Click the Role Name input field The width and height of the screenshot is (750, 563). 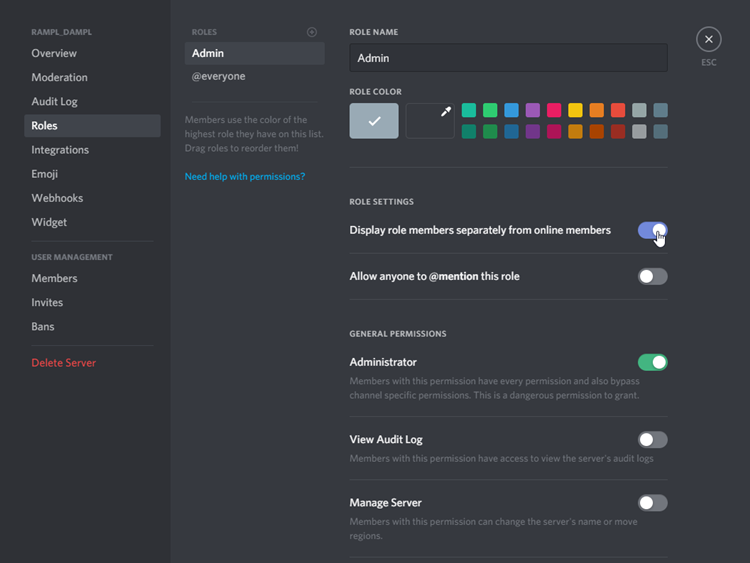(508, 58)
